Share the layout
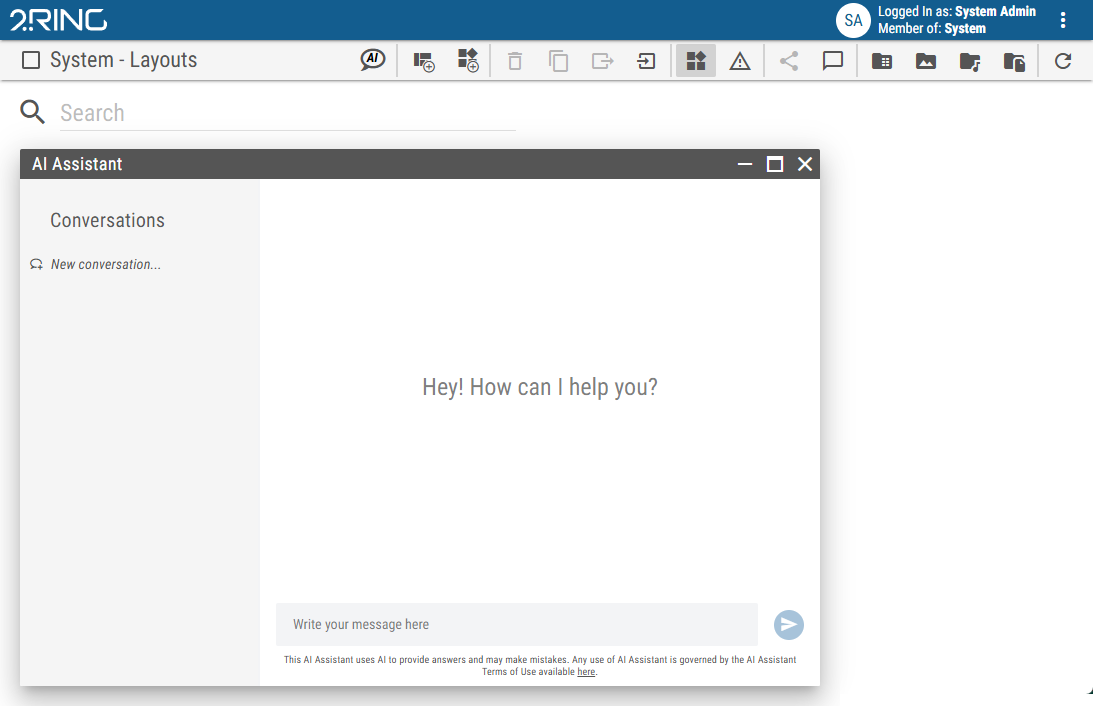The height and width of the screenshot is (706, 1093). coord(788,61)
